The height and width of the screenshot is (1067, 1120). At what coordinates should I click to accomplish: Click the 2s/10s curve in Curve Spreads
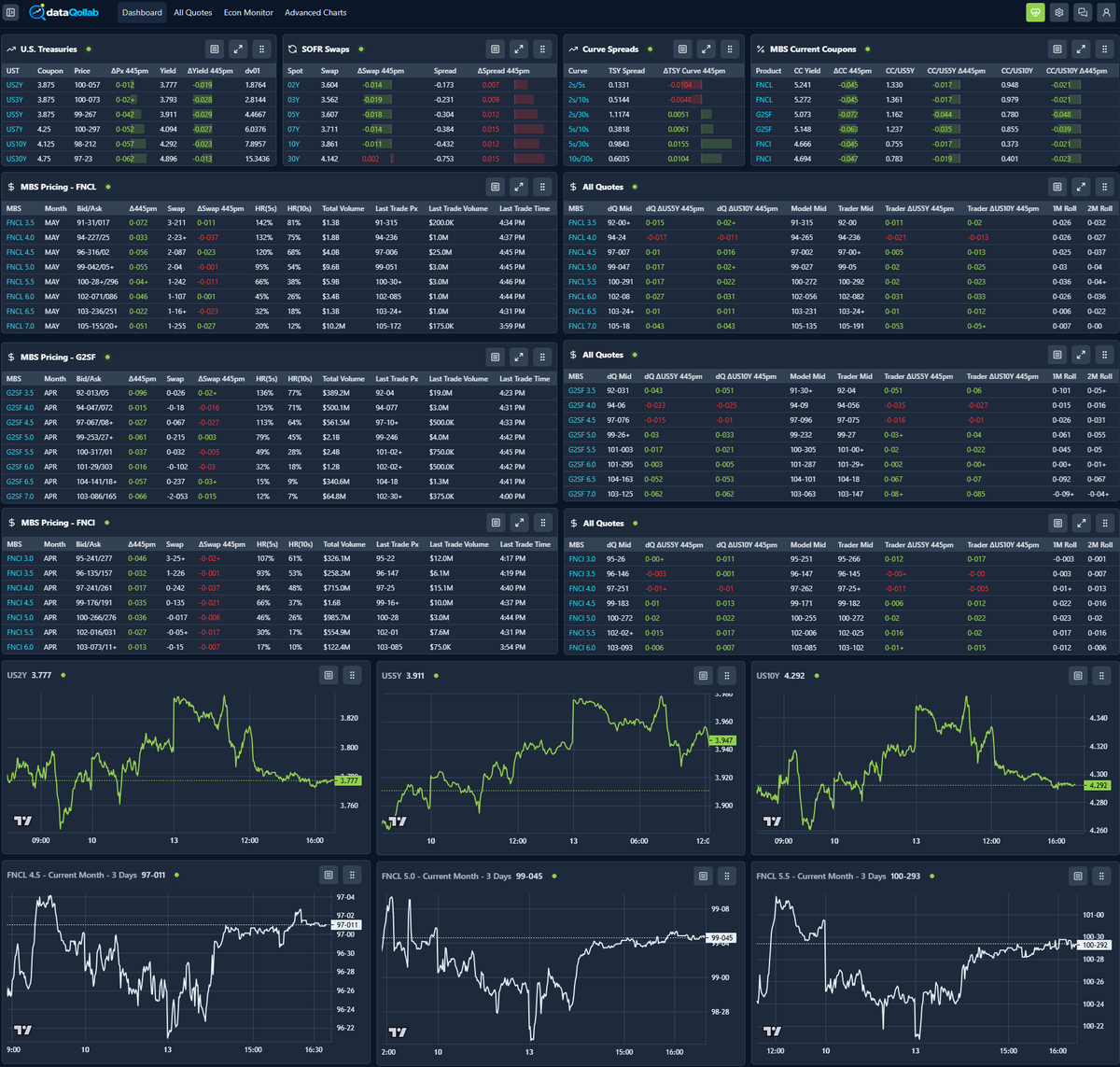(x=579, y=100)
